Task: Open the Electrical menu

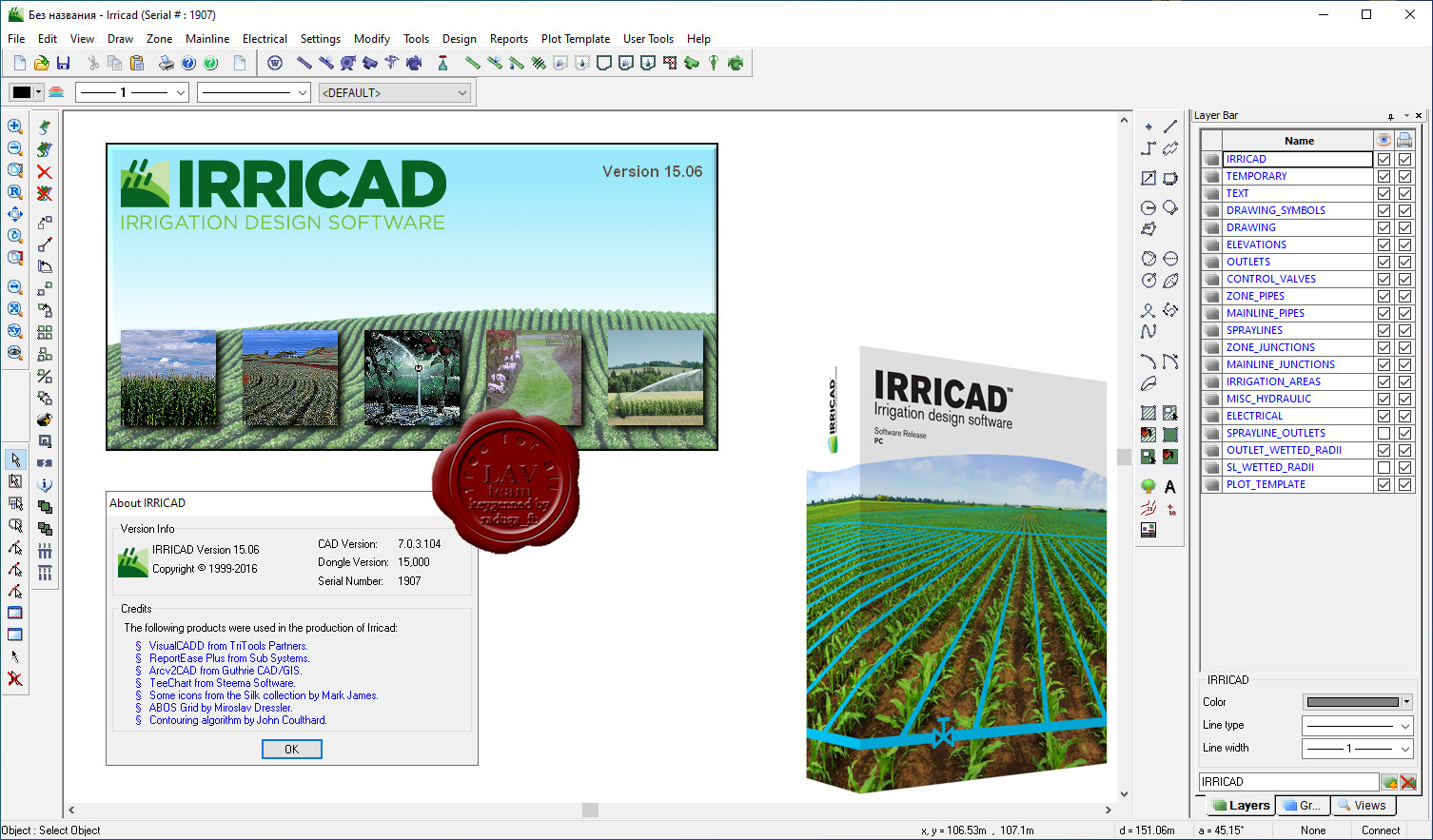Action: 265,39
